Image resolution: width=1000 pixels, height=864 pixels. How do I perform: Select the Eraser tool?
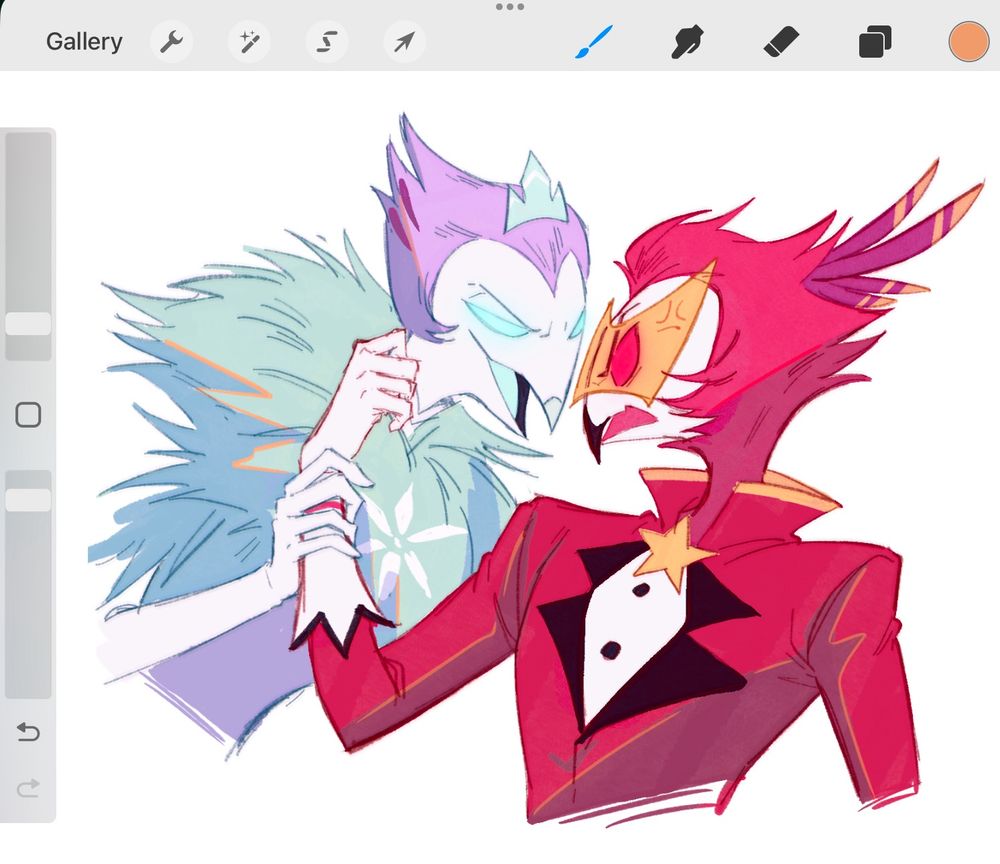pyautogui.click(x=781, y=42)
